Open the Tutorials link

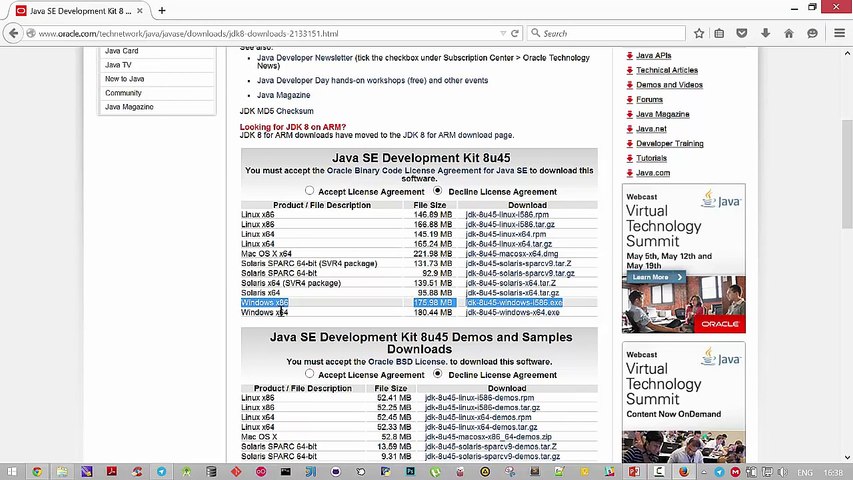click(x=651, y=158)
